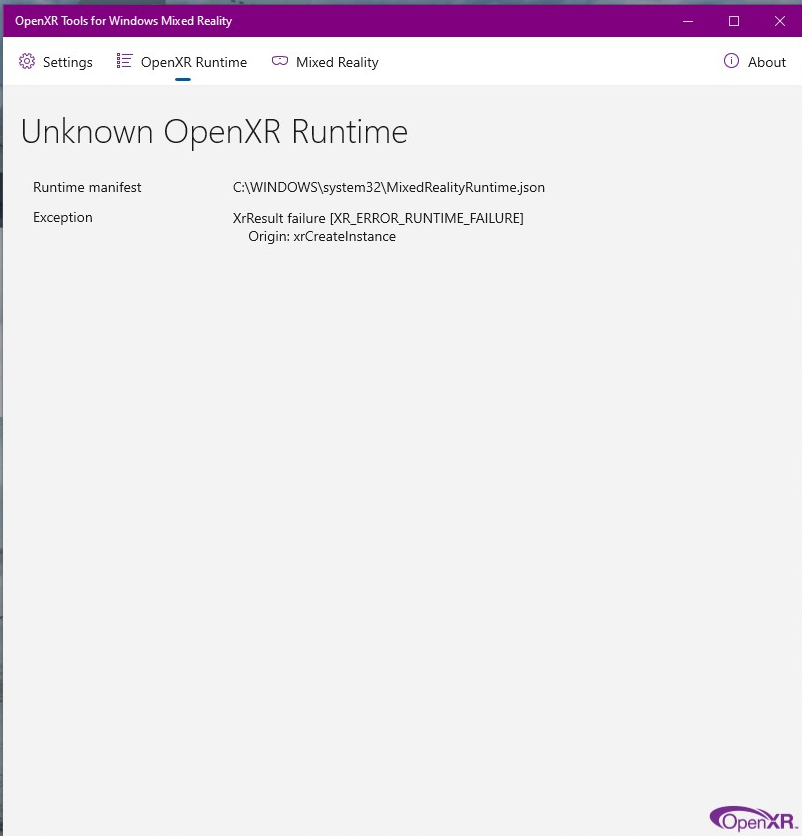The image size is (802, 836).
Task: Select the Runtime manifest file path text
Action: (389, 187)
